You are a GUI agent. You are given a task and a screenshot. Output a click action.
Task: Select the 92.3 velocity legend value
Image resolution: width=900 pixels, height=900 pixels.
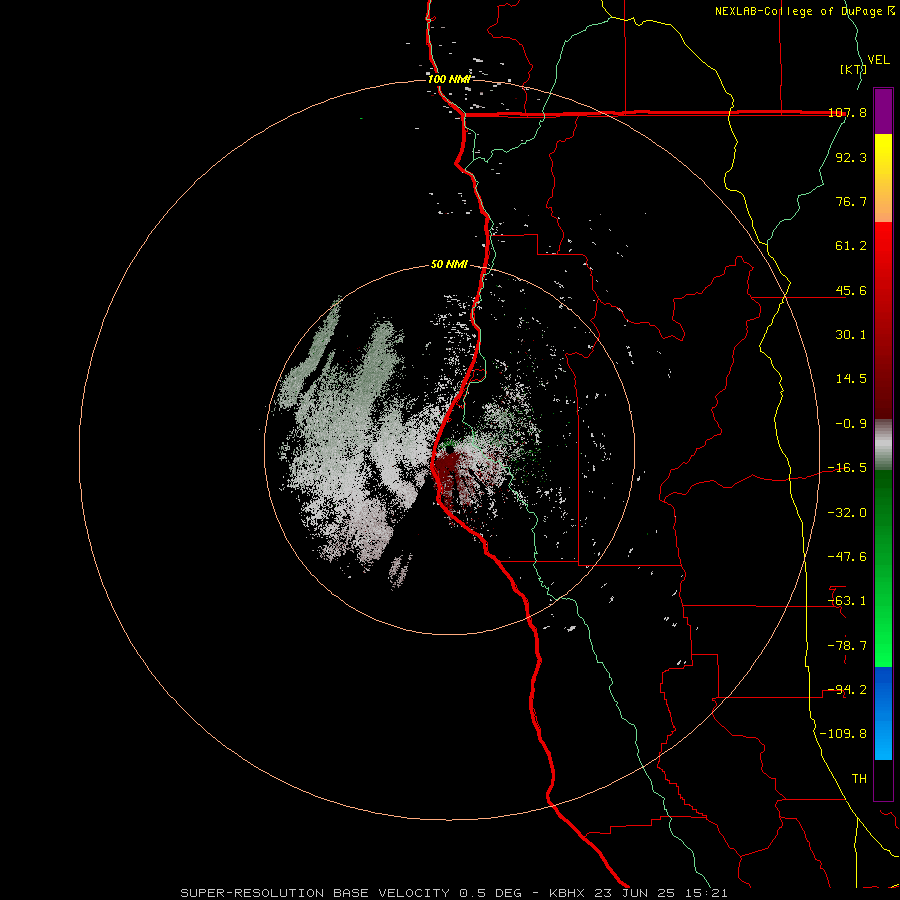pyautogui.click(x=851, y=157)
